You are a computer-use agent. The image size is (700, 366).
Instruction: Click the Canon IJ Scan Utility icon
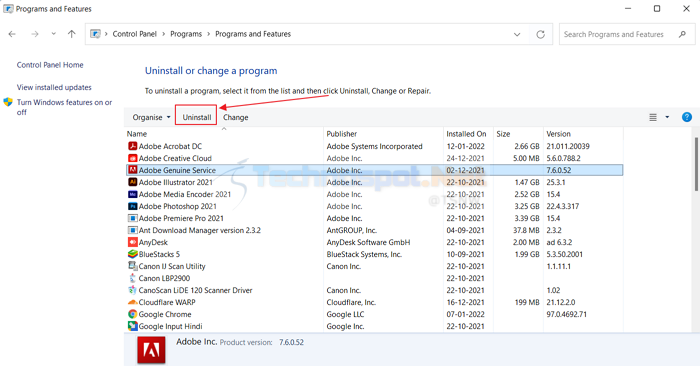[132, 266]
